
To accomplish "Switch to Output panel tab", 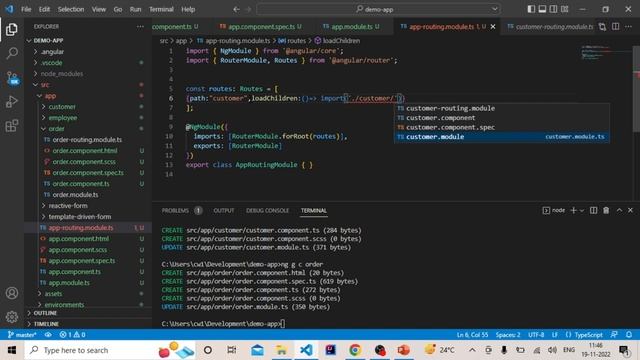I will click(224, 211).
